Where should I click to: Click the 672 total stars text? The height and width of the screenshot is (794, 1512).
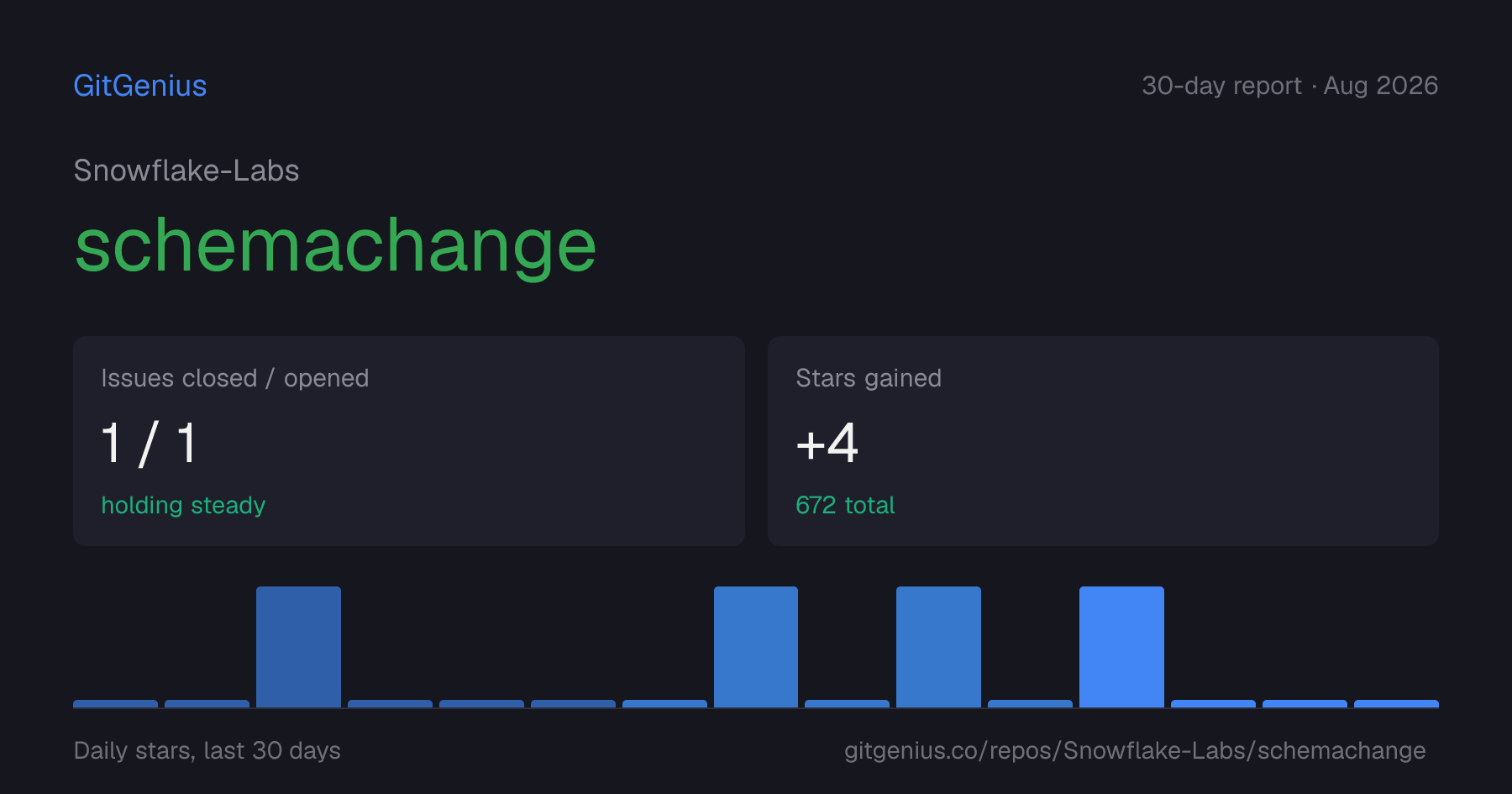(x=845, y=505)
